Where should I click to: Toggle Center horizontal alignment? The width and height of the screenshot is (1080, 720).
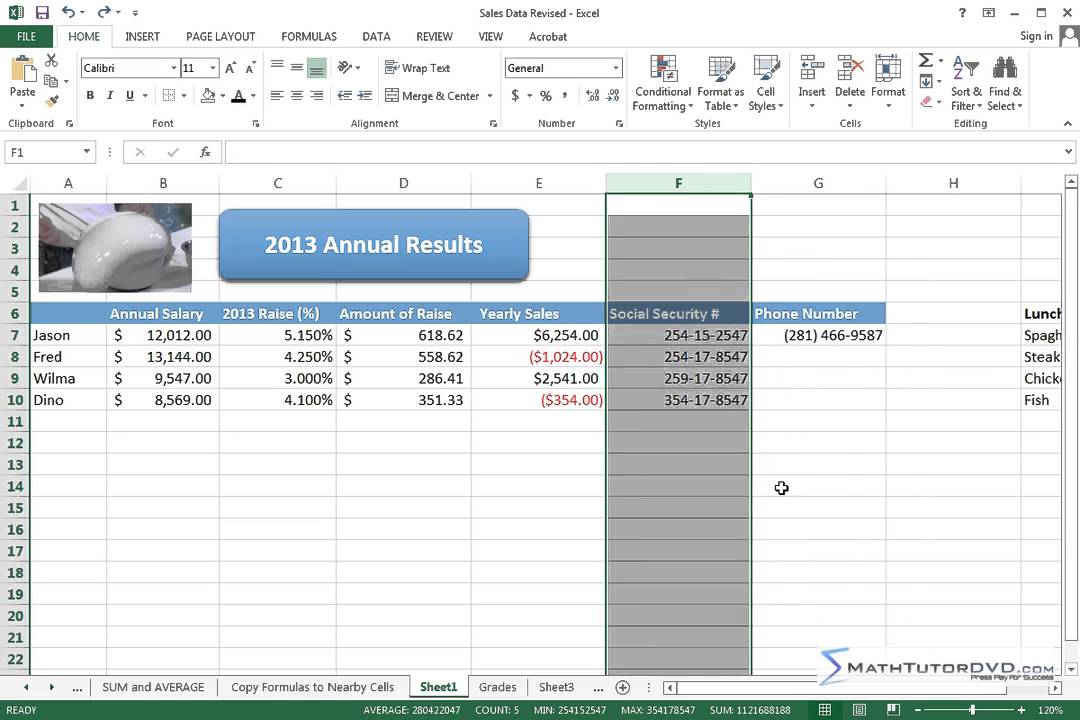[297, 96]
